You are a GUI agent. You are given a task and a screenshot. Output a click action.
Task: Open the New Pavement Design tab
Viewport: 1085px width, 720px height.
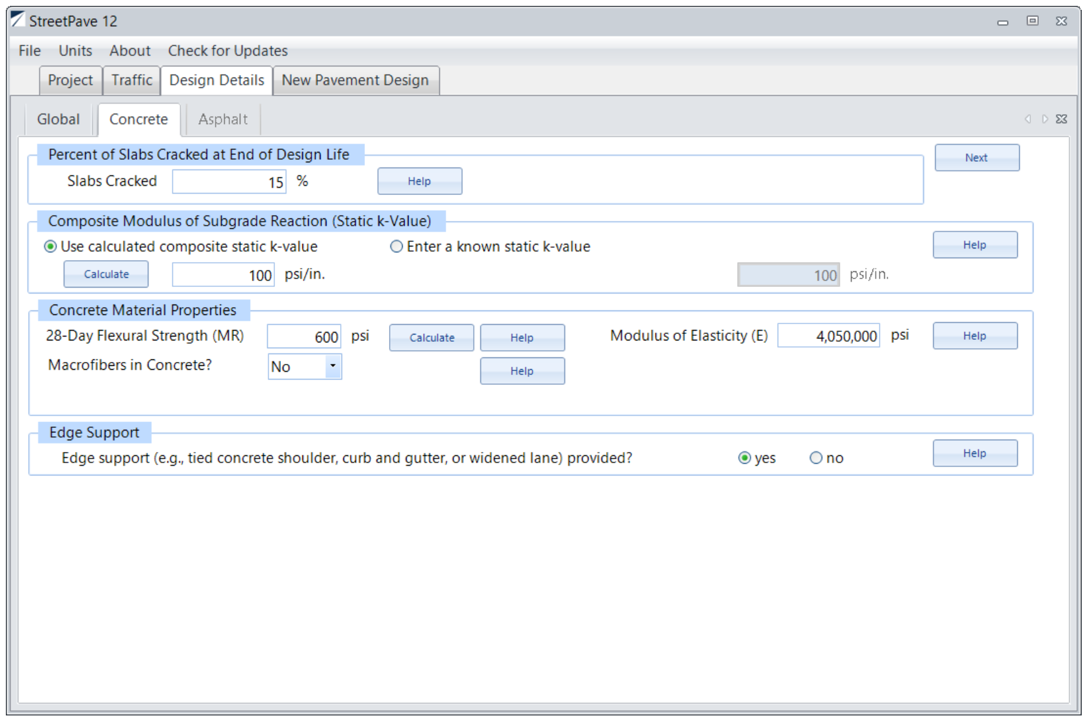[x=355, y=80]
